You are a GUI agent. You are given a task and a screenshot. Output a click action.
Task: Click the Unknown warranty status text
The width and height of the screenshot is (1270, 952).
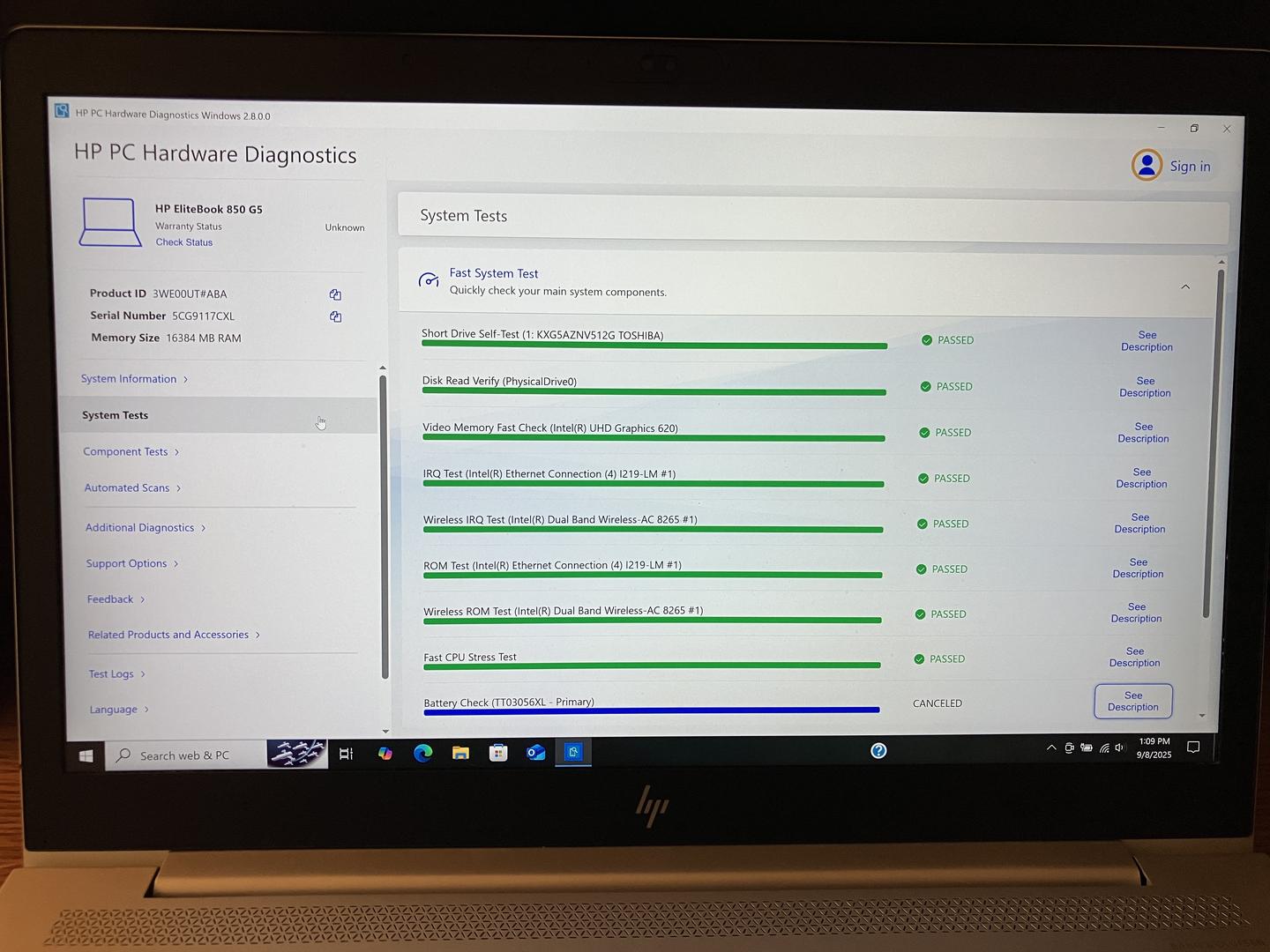click(345, 227)
